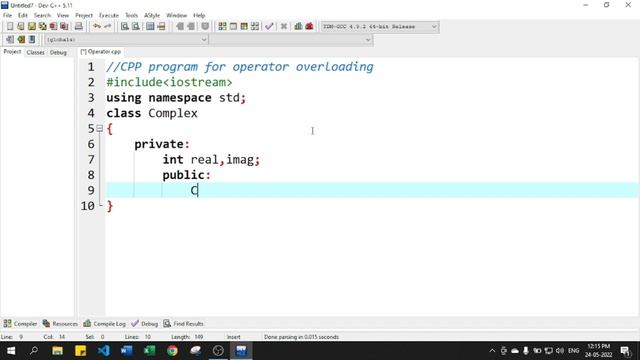Open the Help menu

tap(199, 15)
